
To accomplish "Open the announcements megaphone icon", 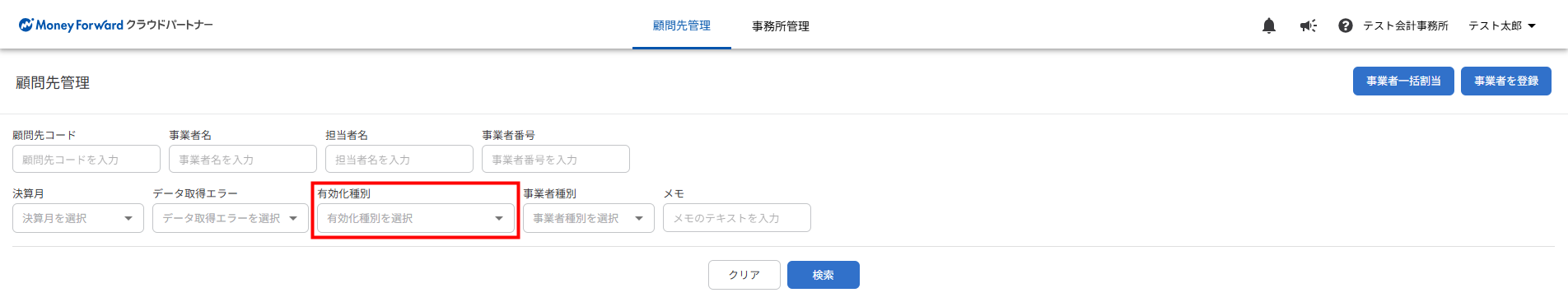I will [x=1309, y=26].
